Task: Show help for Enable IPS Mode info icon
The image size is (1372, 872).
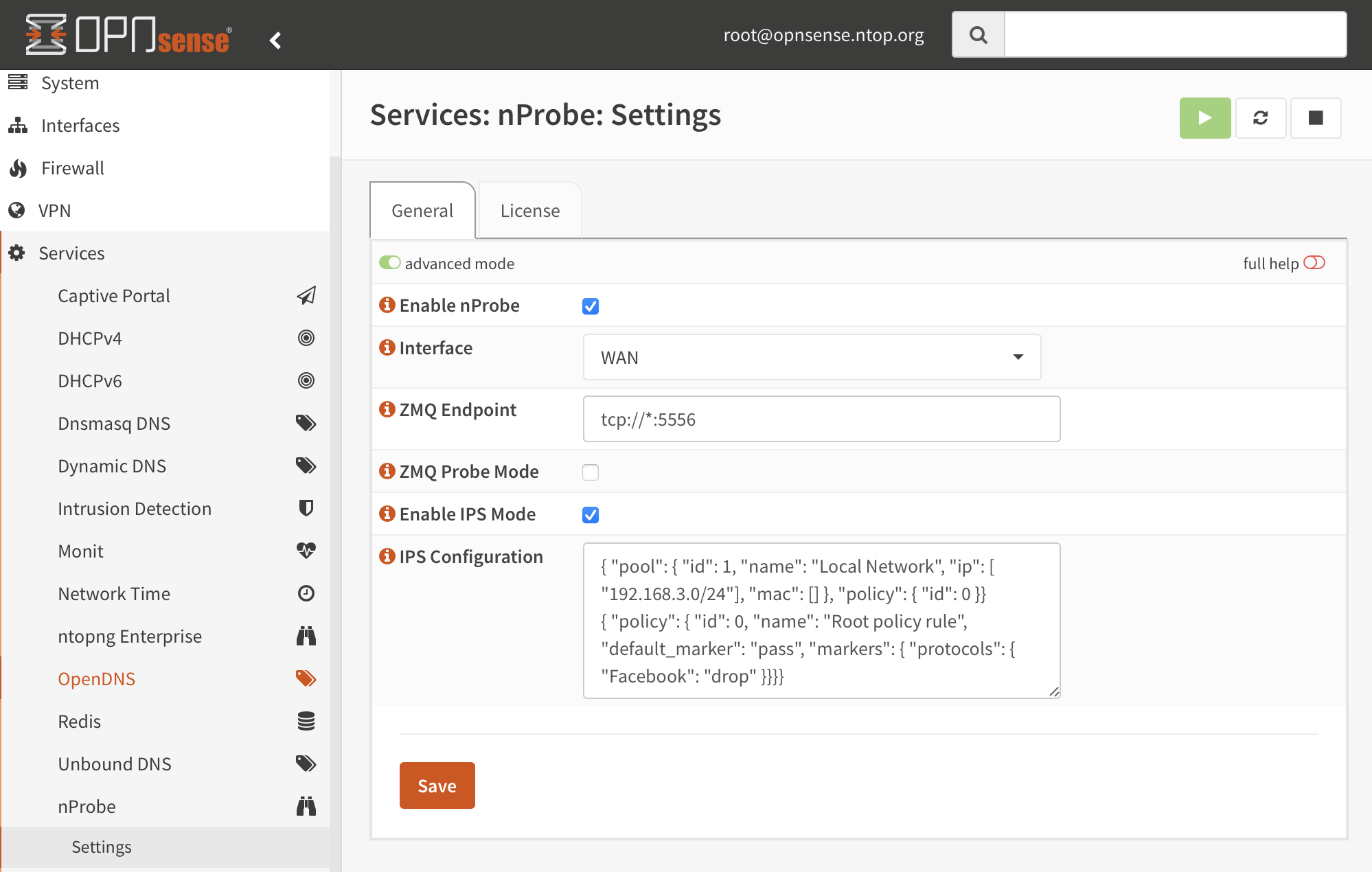Action: (x=387, y=513)
